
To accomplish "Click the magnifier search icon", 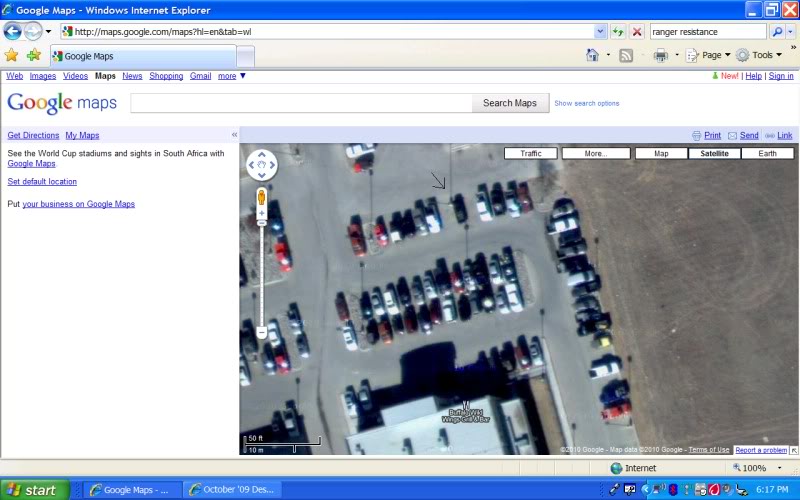I will (x=777, y=32).
